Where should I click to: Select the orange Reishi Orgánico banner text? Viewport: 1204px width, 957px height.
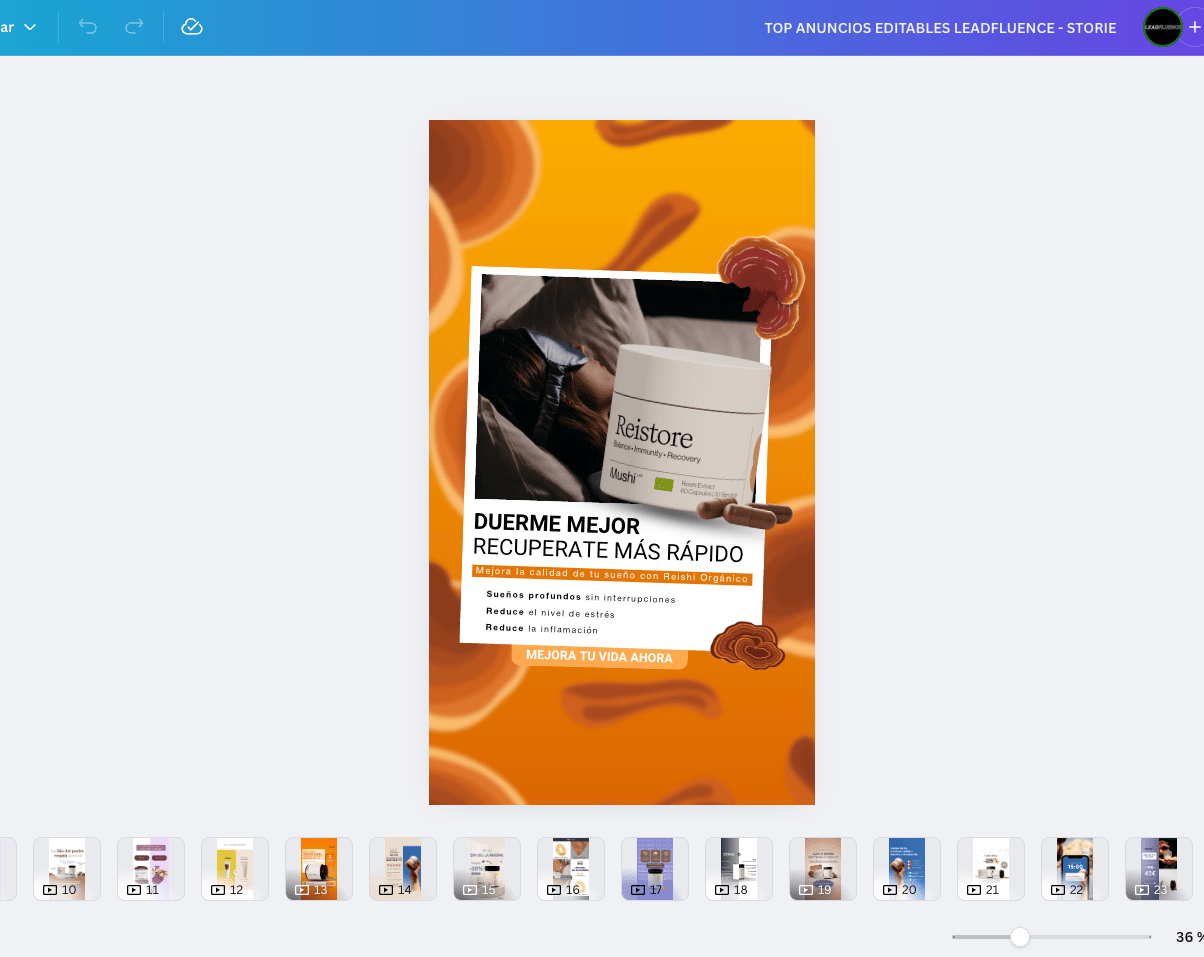(x=612, y=574)
